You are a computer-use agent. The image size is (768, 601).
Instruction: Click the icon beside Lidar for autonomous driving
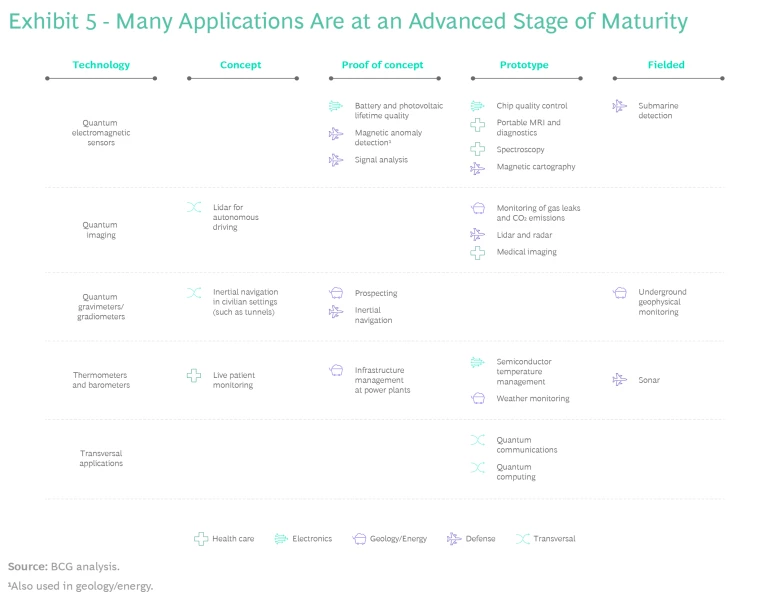click(194, 207)
